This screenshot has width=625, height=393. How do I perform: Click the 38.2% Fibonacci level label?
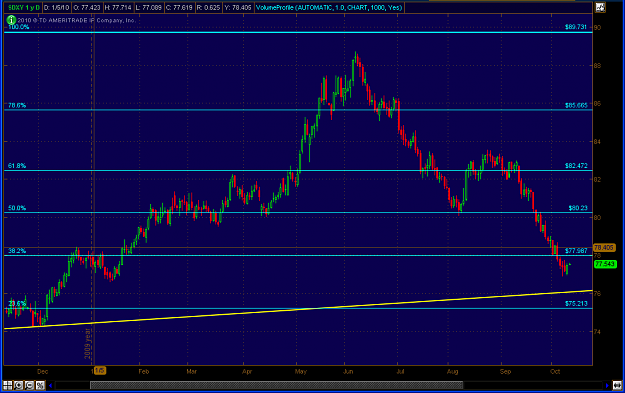17,251
